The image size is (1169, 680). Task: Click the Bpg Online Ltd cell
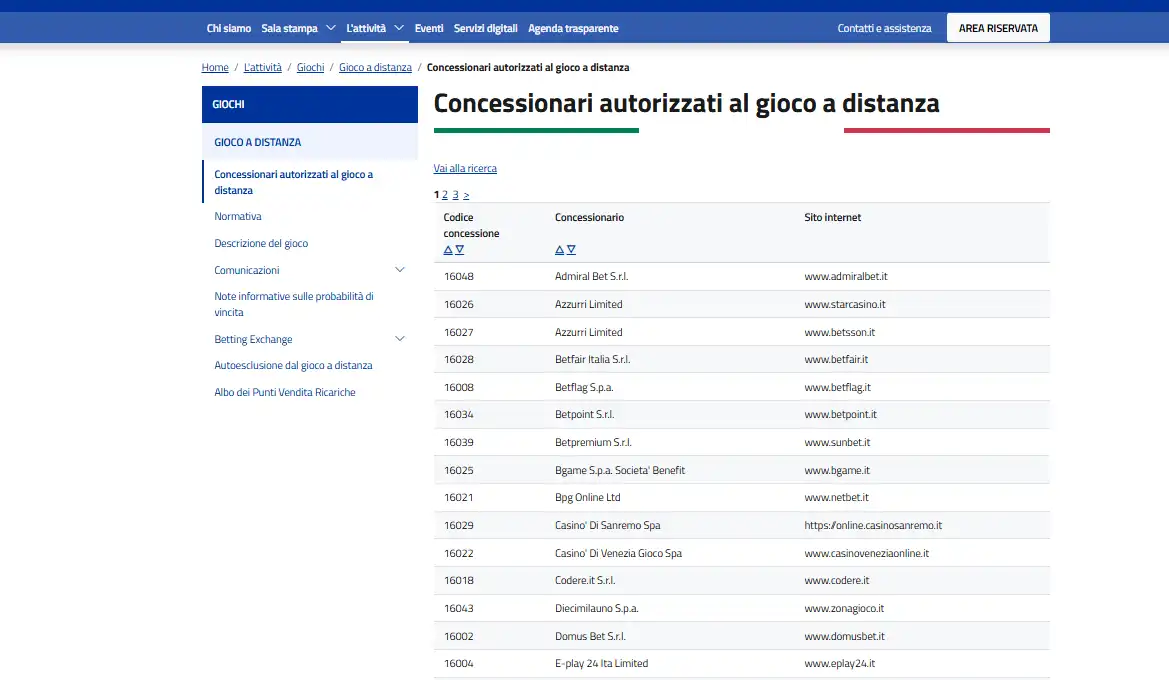[587, 497]
